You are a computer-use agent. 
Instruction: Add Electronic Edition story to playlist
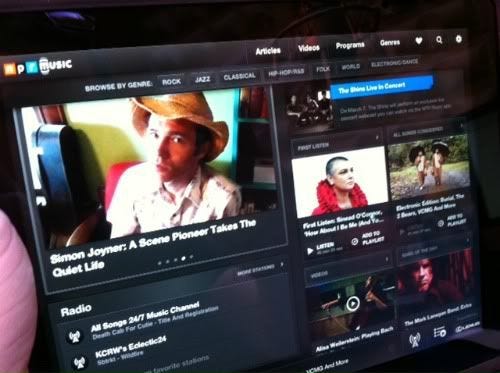pyautogui.click(x=451, y=221)
